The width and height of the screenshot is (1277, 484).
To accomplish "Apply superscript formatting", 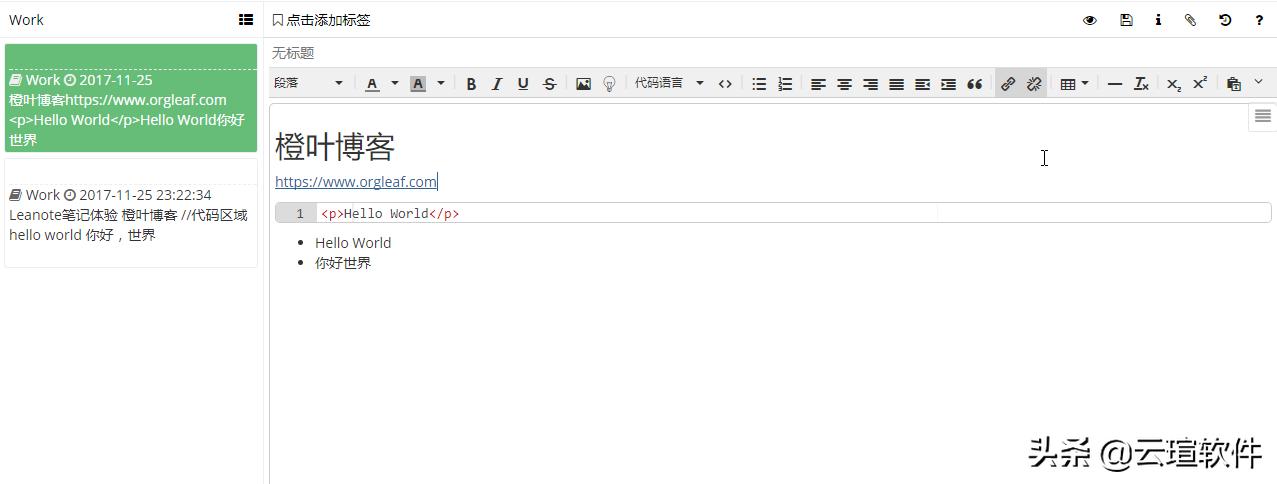I will pyautogui.click(x=1200, y=84).
